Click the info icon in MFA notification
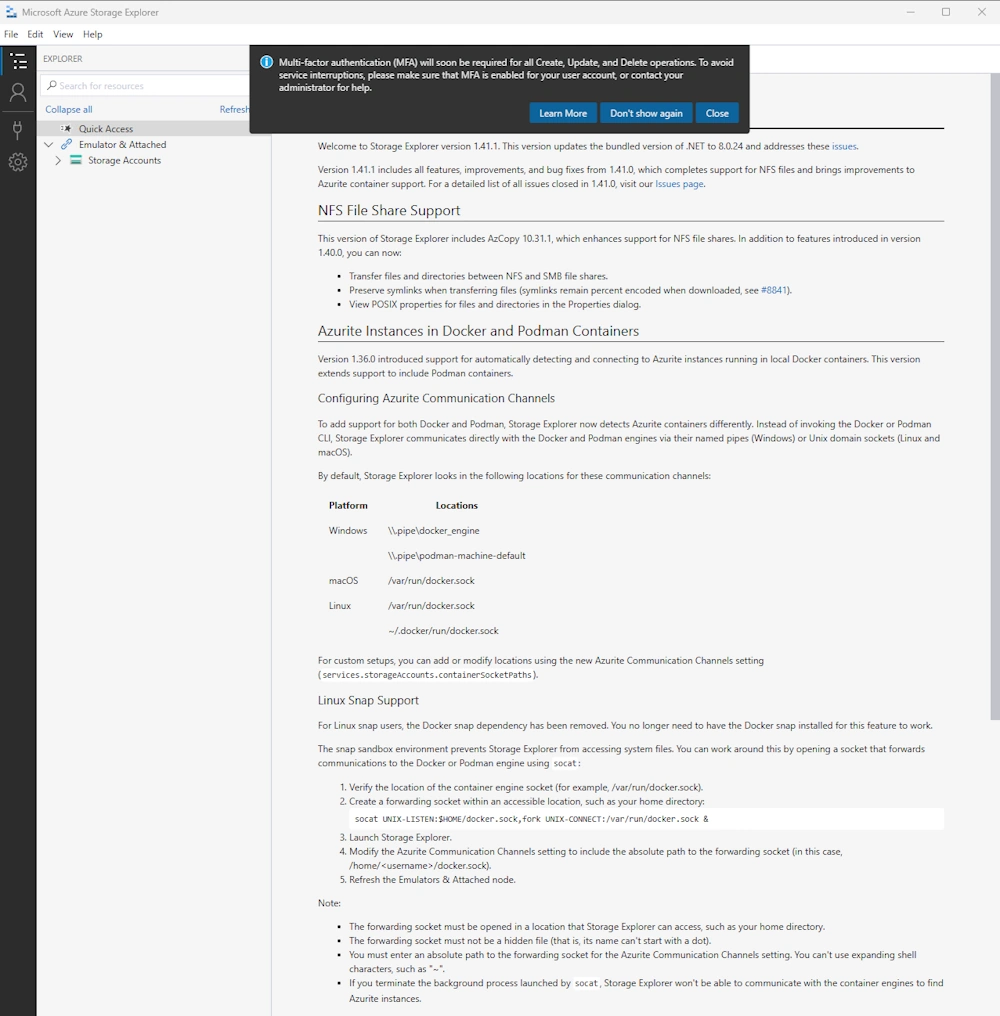This screenshot has width=1000, height=1016. [266, 62]
